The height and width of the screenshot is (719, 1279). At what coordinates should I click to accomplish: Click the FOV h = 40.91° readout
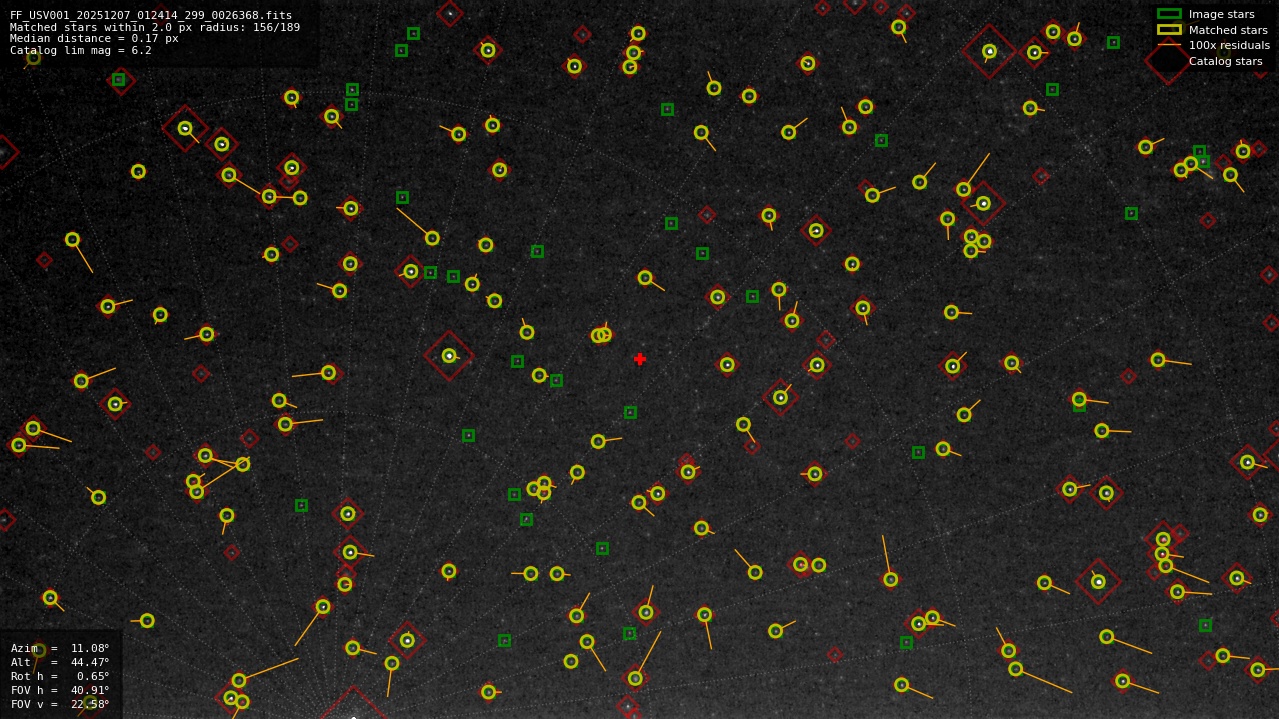click(x=60, y=690)
